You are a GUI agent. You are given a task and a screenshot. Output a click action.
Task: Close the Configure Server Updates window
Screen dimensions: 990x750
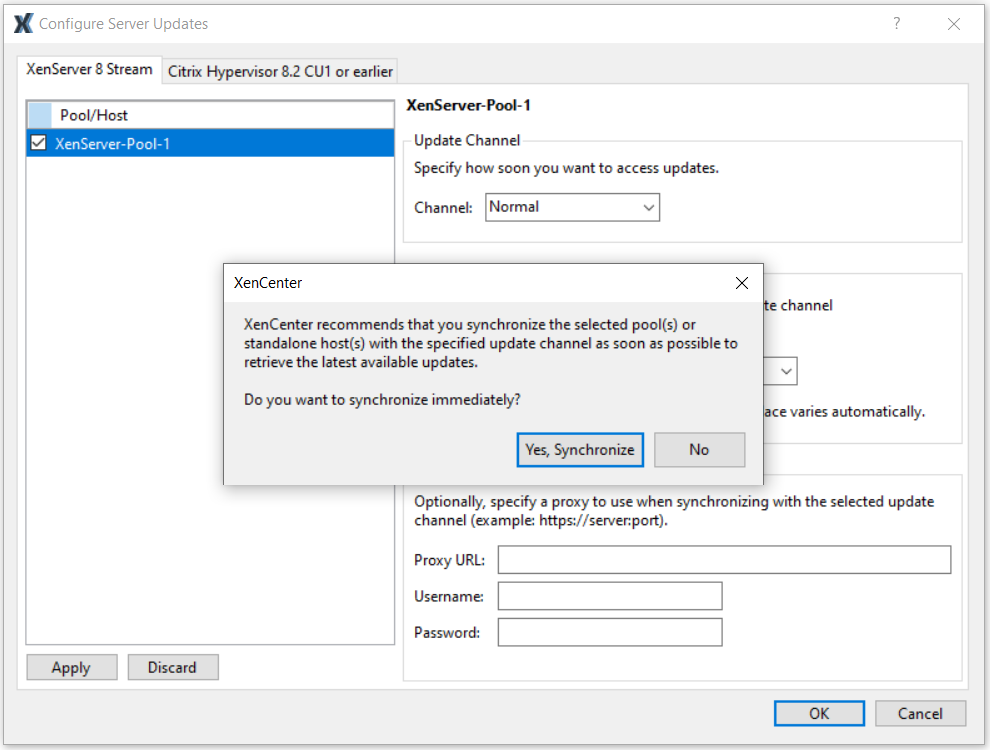pos(953,24)
